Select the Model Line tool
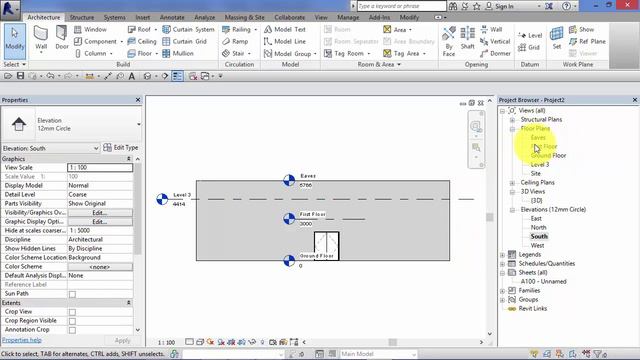 285,41
